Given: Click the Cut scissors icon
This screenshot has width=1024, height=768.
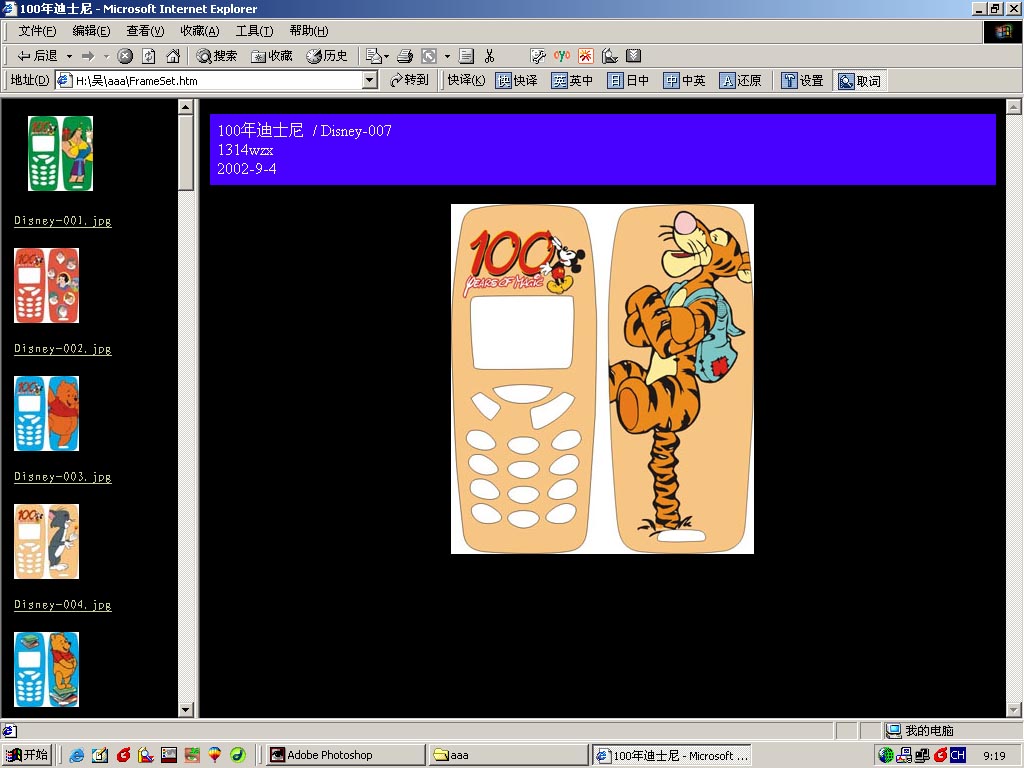Looking at the screenshot, I should click(x=490, y=56).
